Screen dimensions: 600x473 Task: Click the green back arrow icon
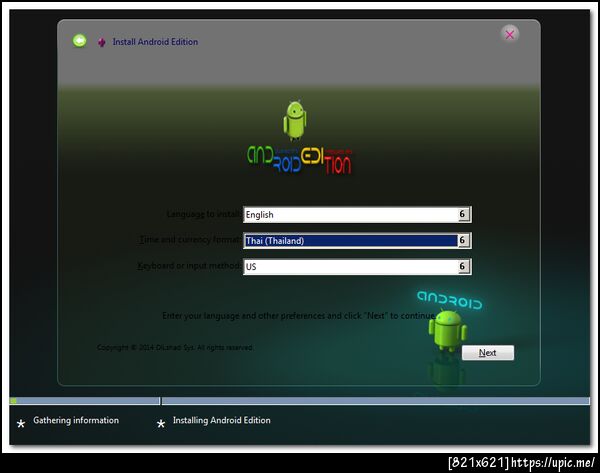click(x=80, y=41)
